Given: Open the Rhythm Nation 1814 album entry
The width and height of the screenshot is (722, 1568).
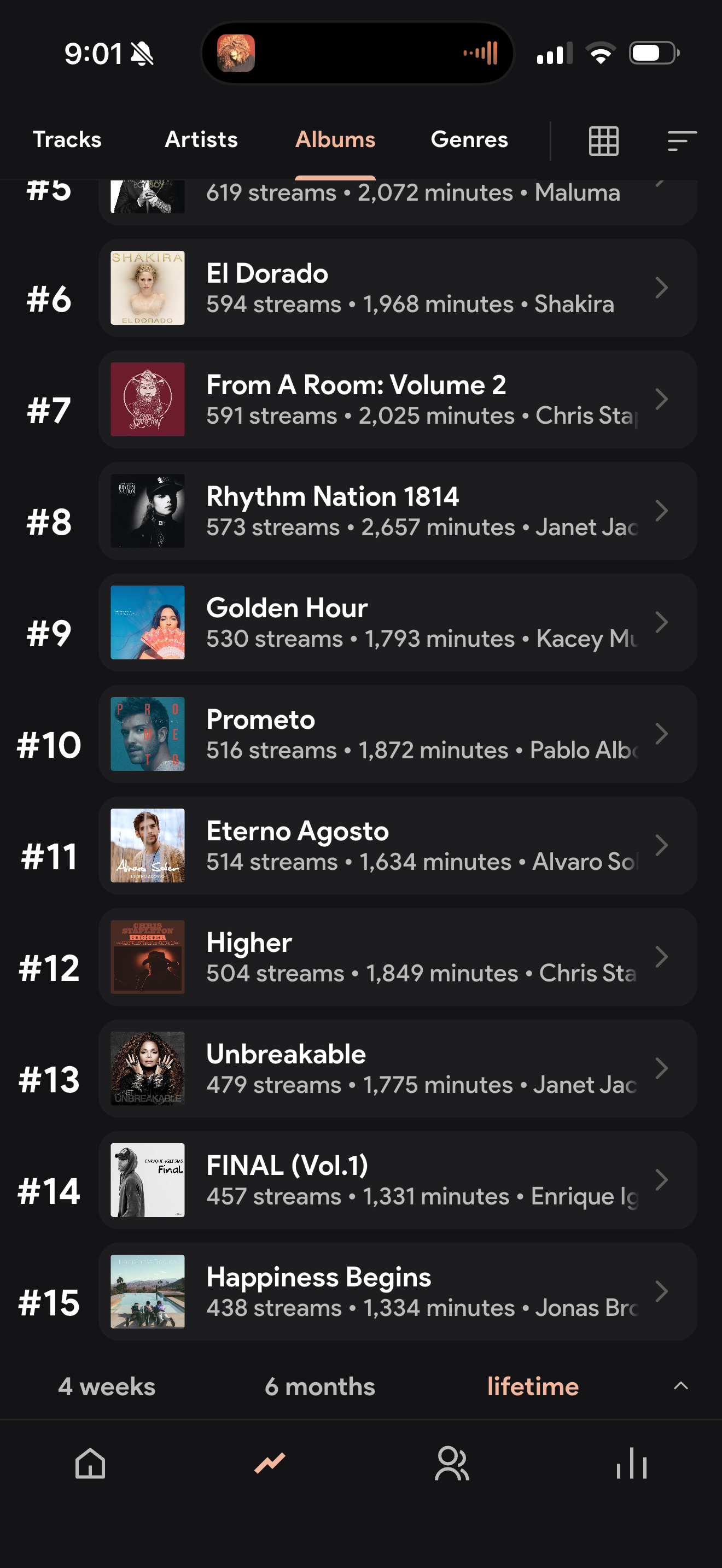Looking at the screenshot, I should (x=398, y=511).
